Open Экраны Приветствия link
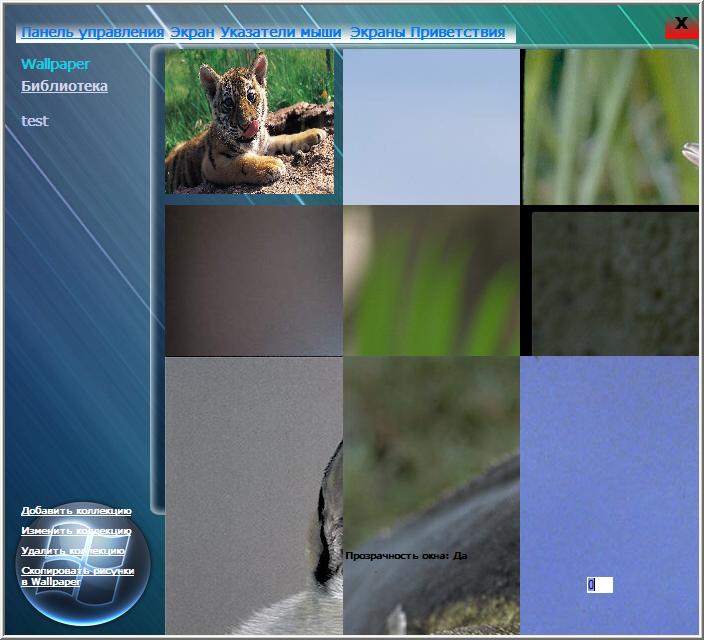The width and height of the screenshot is (704, 640). (x=427, y=32)
